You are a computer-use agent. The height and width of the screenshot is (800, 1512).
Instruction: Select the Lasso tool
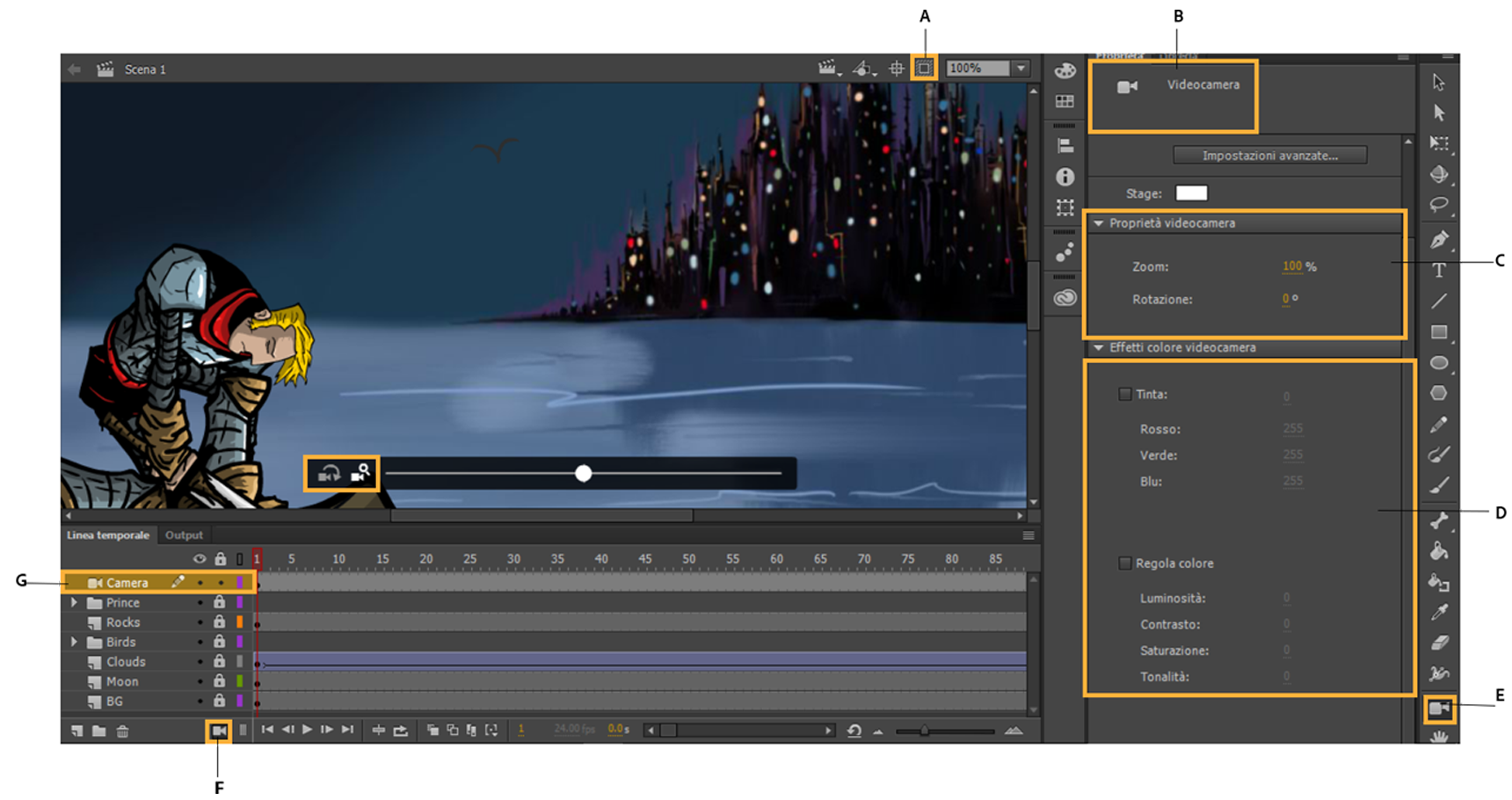pos(1439,205)
